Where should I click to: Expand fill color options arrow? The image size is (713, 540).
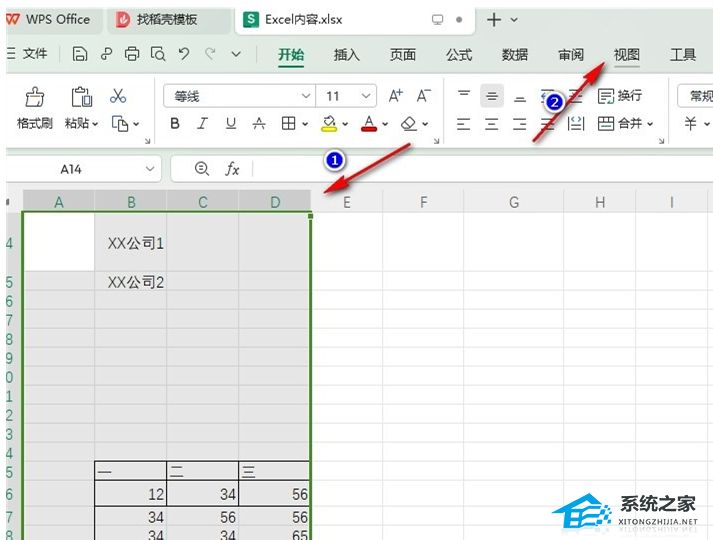[345, 124]
